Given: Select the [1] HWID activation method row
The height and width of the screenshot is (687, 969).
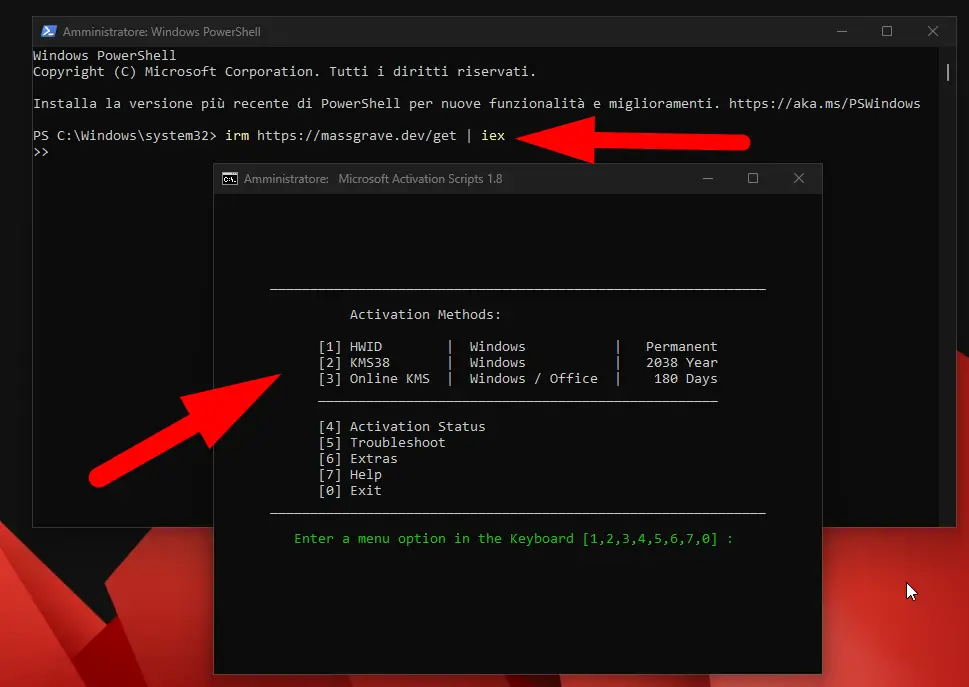Looking at the screenshot, I should [517, 347].
